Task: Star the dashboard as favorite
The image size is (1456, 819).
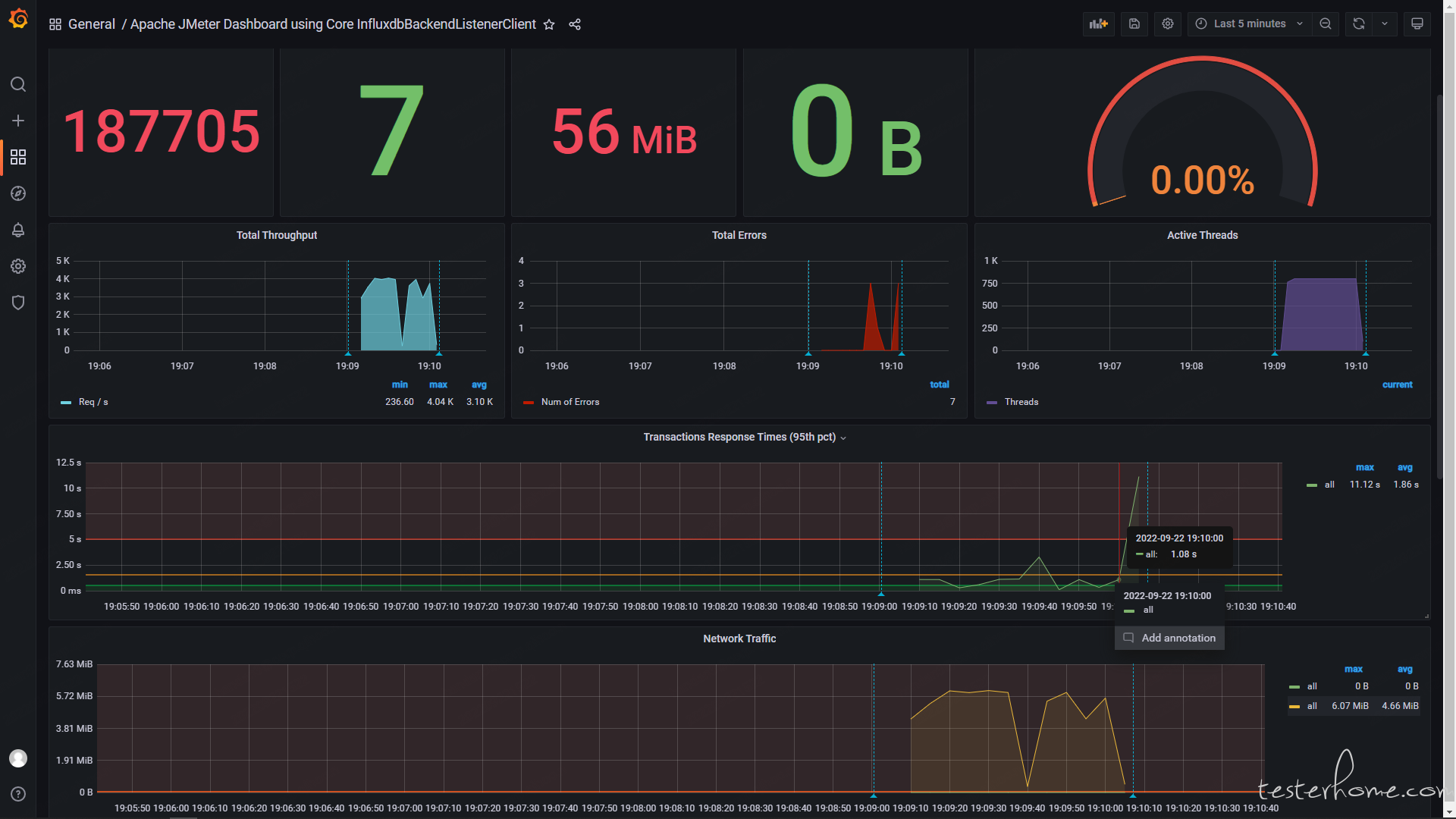Action: tap(549, 24)
